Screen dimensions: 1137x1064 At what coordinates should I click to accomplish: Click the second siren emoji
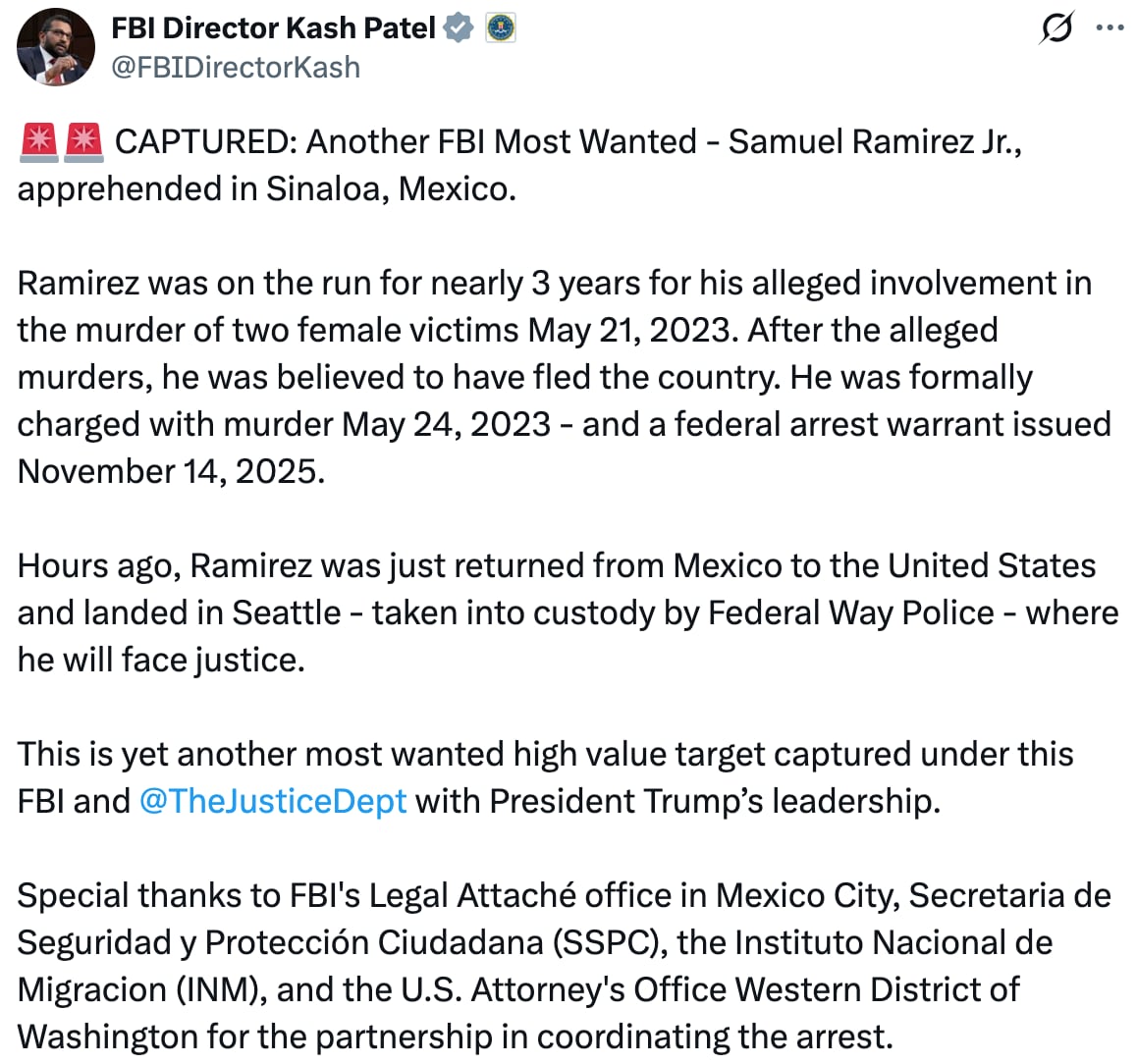[x=84, y=140]
